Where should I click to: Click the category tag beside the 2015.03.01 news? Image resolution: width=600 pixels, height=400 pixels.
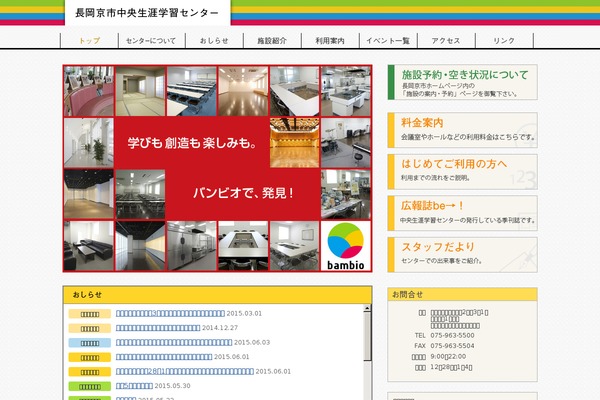[90, 314]
